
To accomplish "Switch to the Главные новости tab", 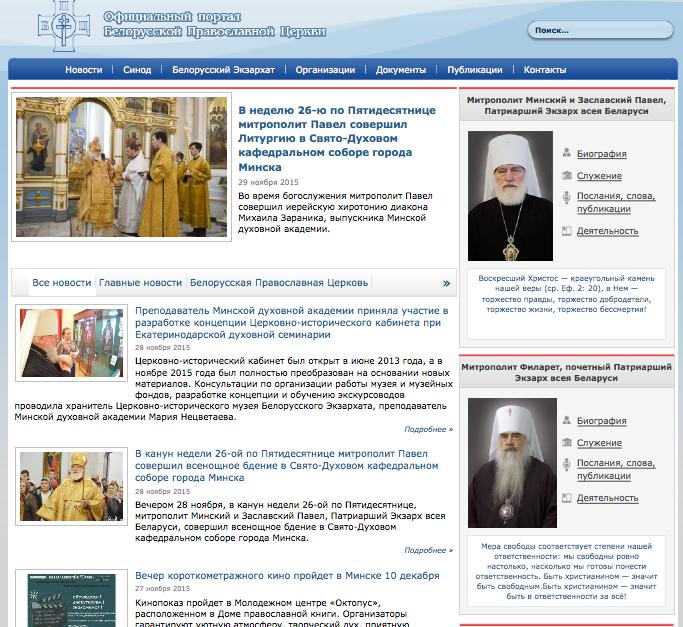I will 140,283.
